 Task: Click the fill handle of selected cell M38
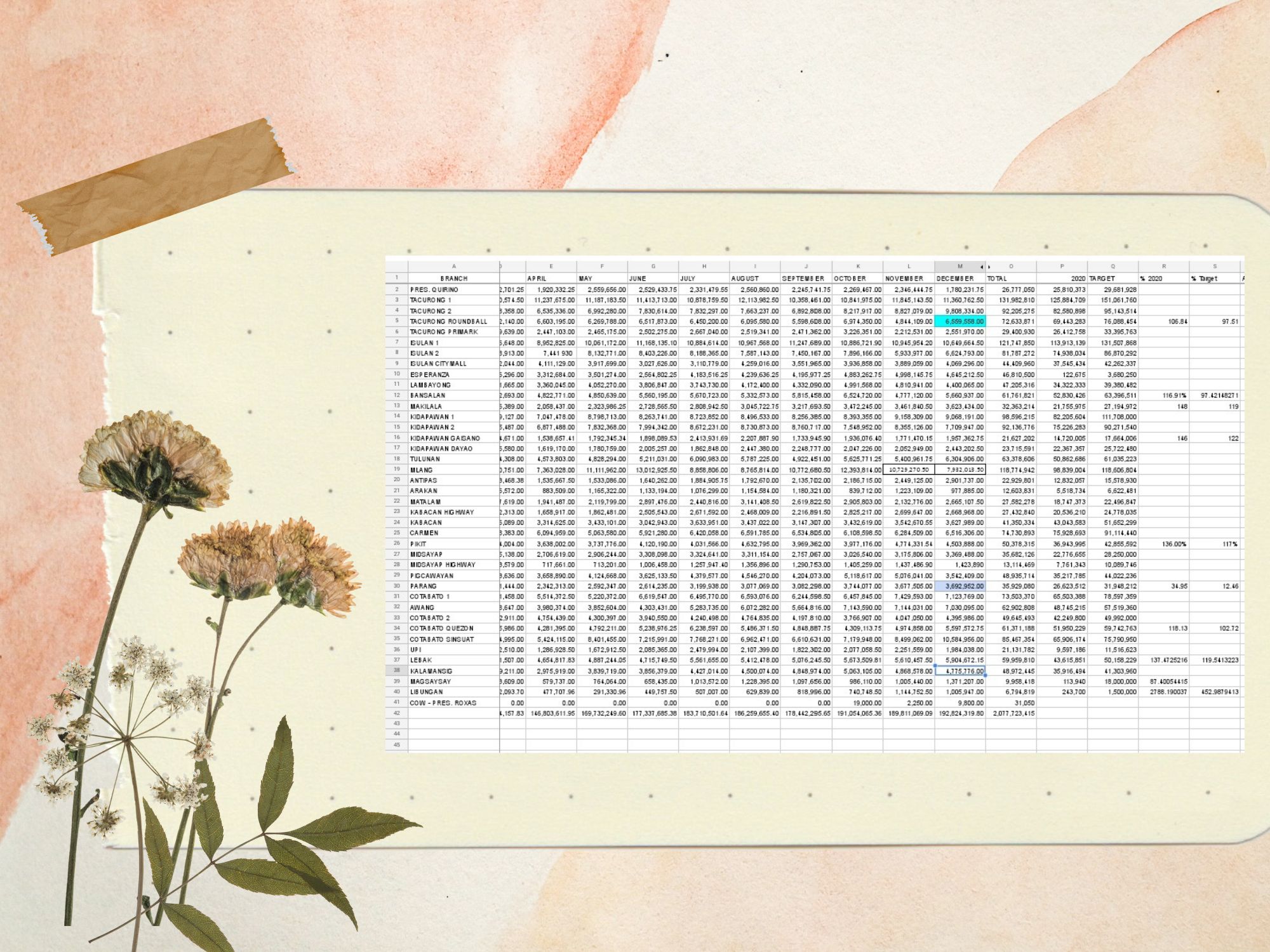[985, 675]
